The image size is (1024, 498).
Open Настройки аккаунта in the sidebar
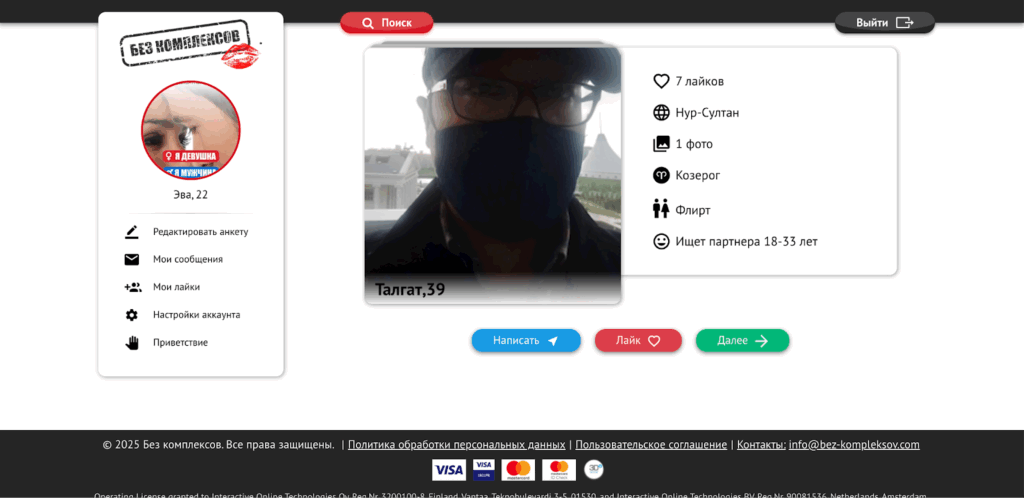point(196,315)
